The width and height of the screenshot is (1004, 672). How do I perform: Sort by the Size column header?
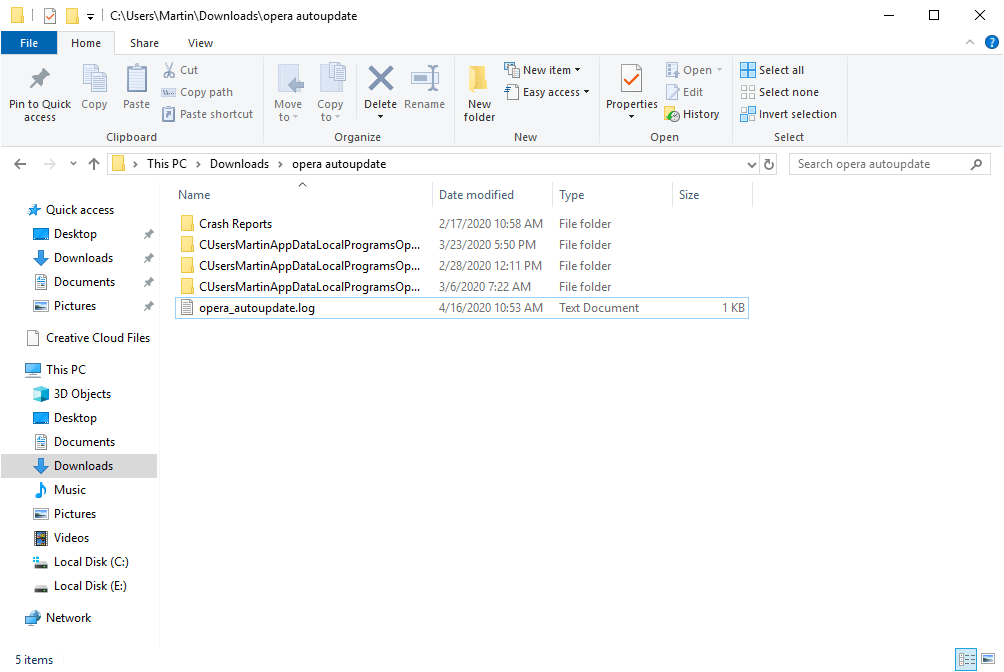[x=712, y=195]
